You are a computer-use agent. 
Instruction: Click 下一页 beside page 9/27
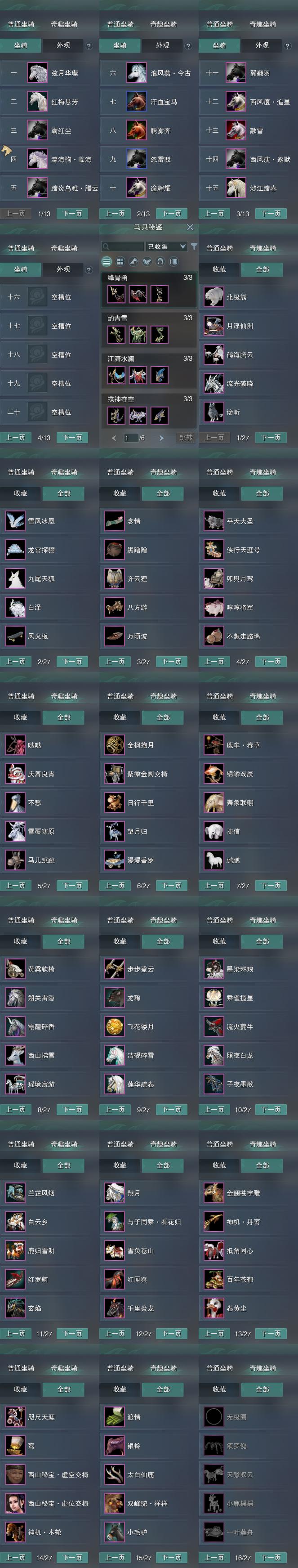172,1110
